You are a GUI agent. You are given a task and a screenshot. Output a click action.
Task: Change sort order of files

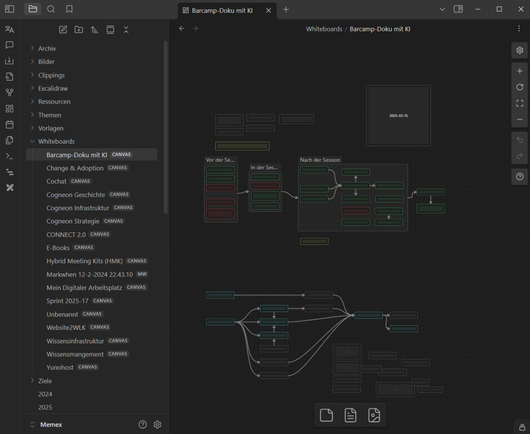point(94,30)
